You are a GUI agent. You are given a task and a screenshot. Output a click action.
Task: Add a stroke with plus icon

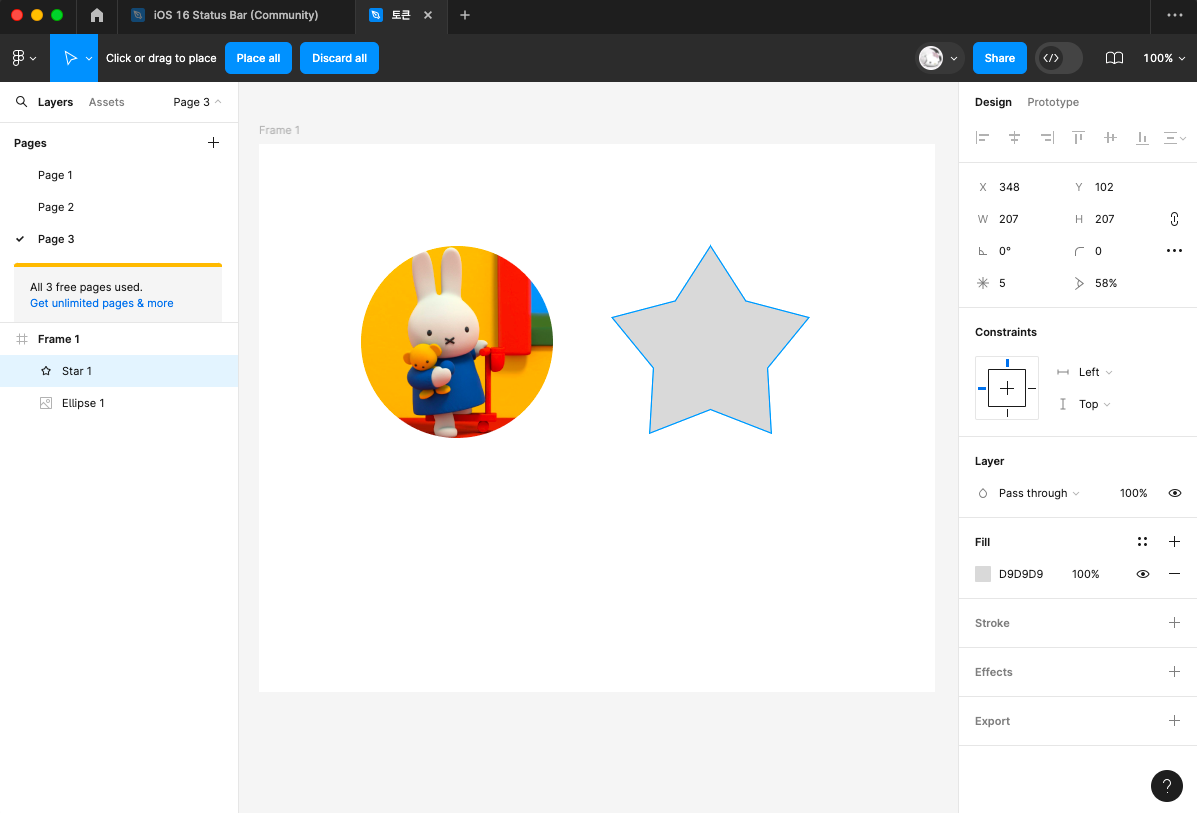pyautogui.click(x=1174, y=623)
